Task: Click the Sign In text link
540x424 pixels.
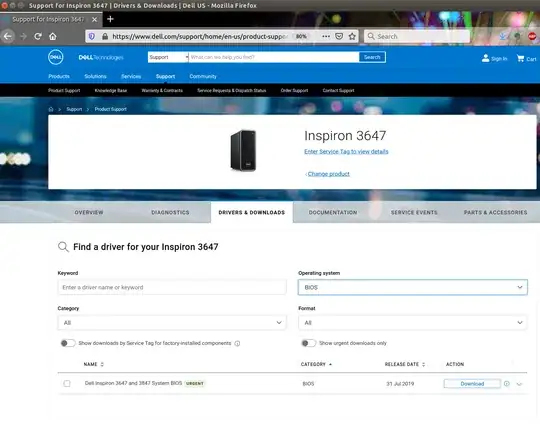Action: coord(499,59)
